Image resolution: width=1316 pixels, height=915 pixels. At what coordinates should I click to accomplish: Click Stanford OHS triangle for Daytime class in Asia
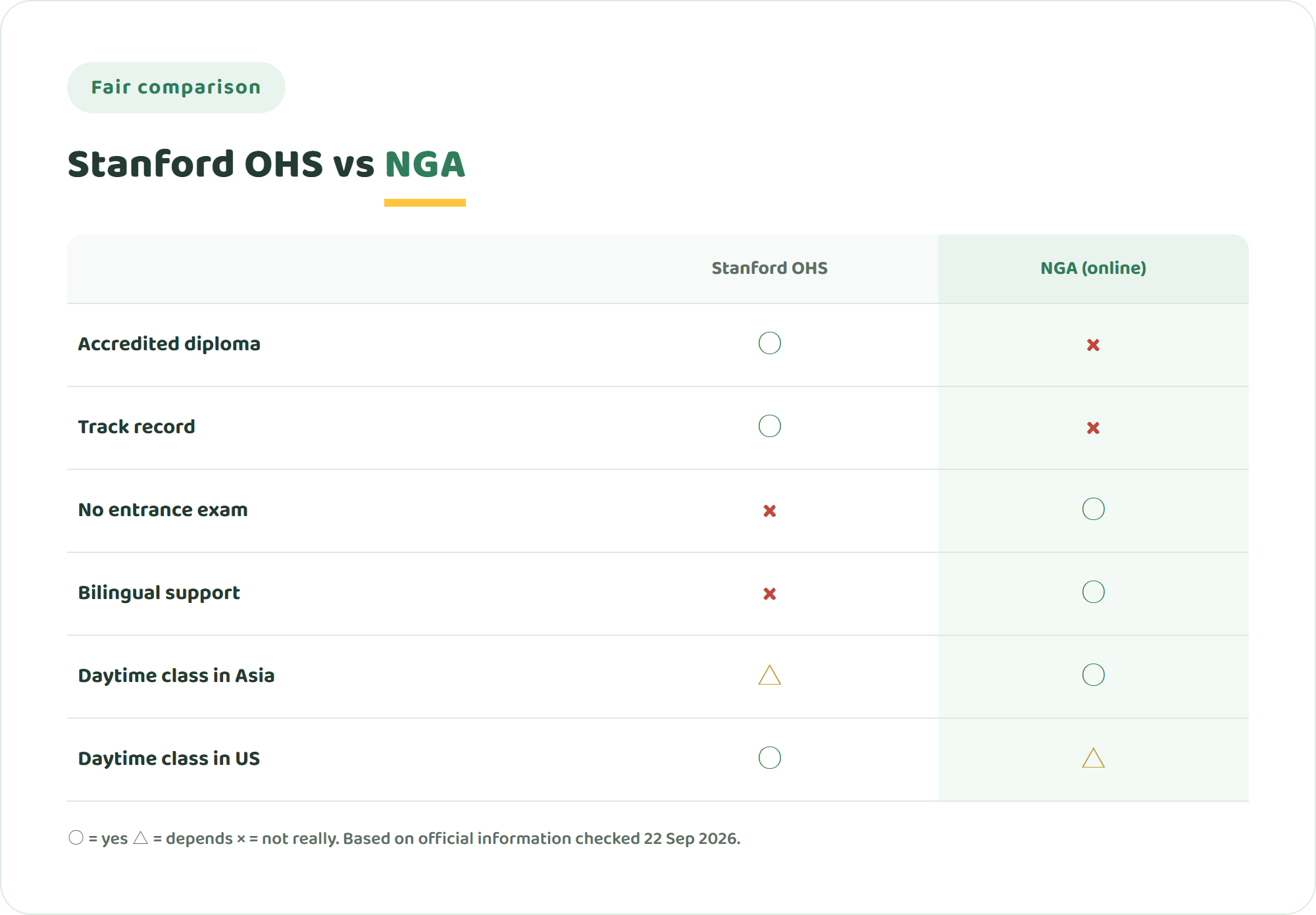click(770, 675)
